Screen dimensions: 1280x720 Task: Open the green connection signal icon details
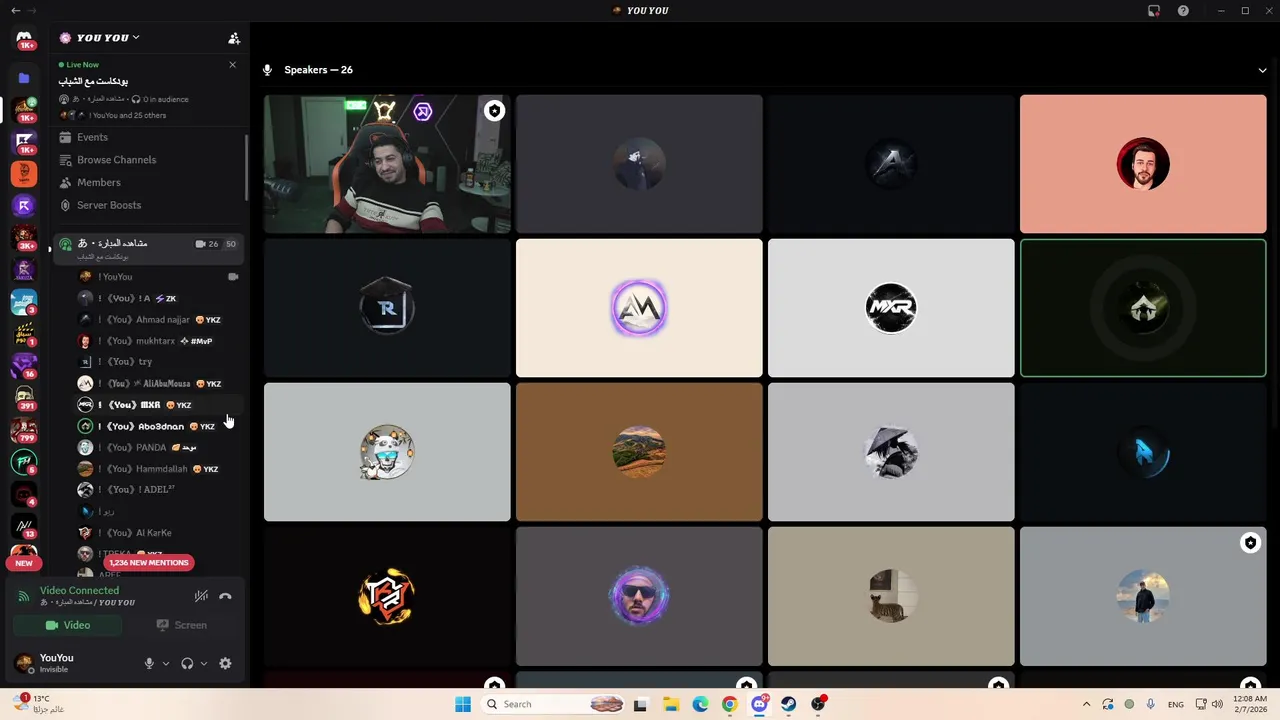pyautogui.click(x=24, y=597)
